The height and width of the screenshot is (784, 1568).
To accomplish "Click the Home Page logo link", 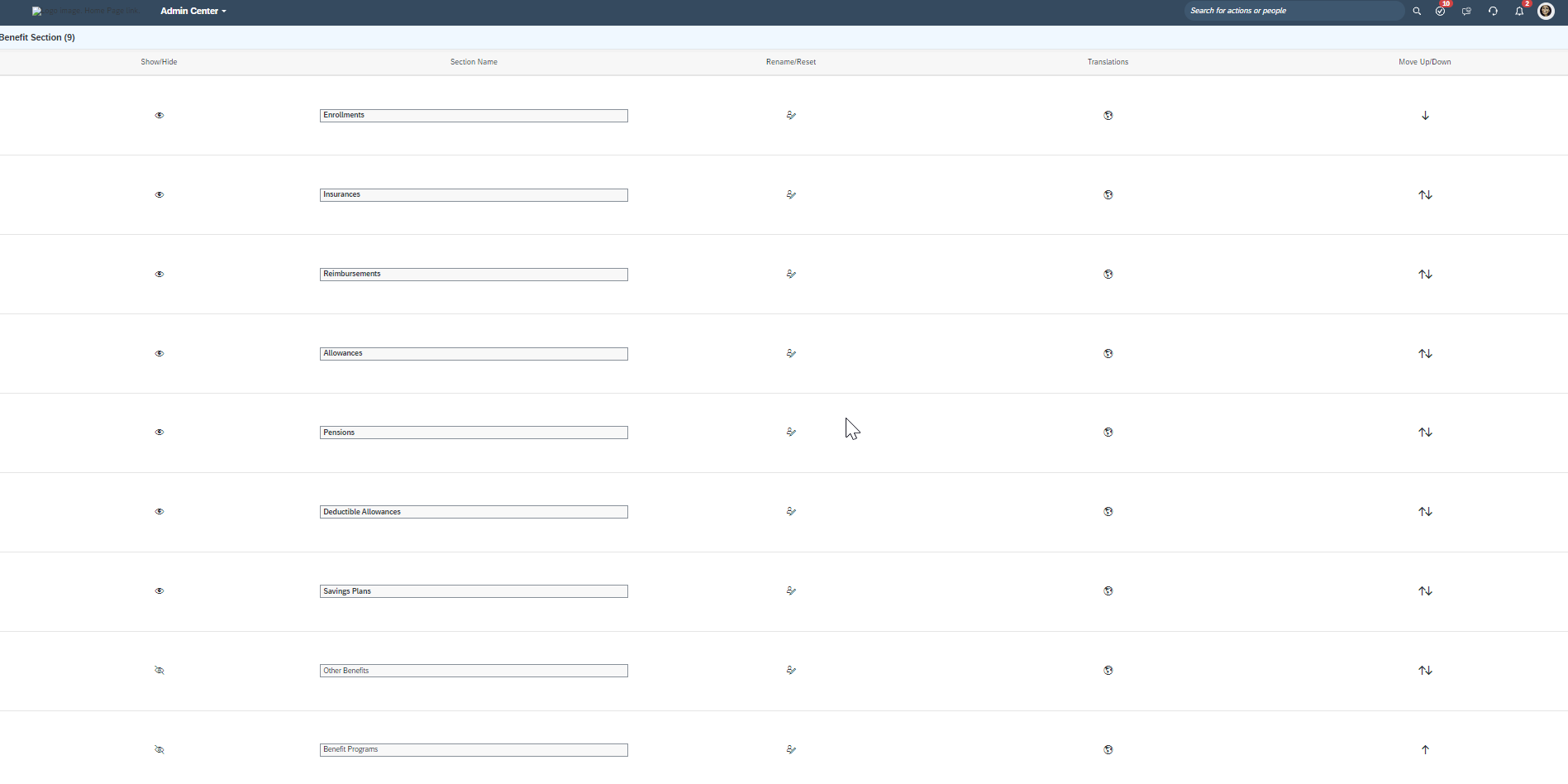I will tap(85, 11).
